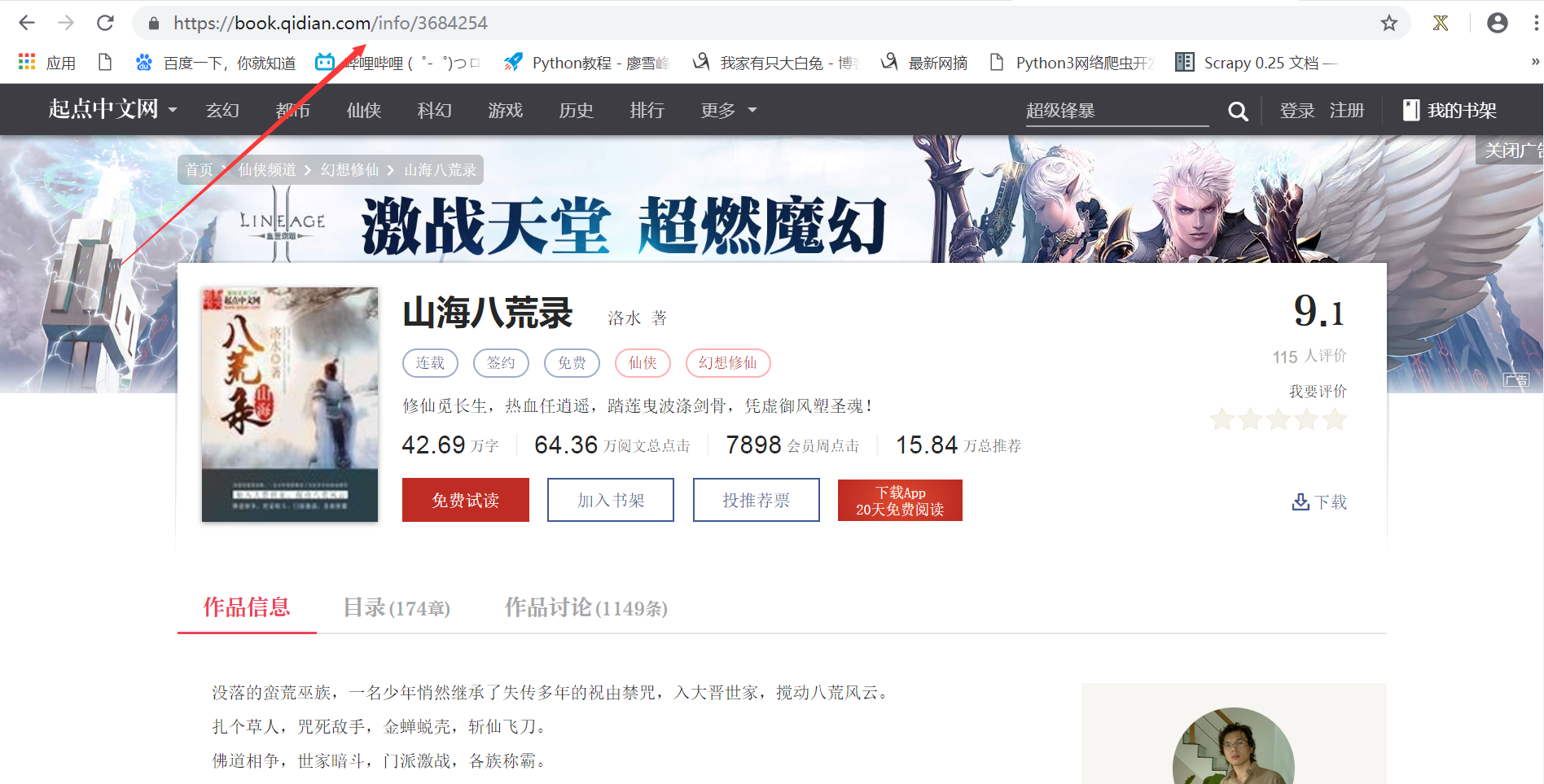Open the Apps grid bookmark icon
Image resolution: width=1544 pixels, height=784 pixels.
[x=27, y=62]
